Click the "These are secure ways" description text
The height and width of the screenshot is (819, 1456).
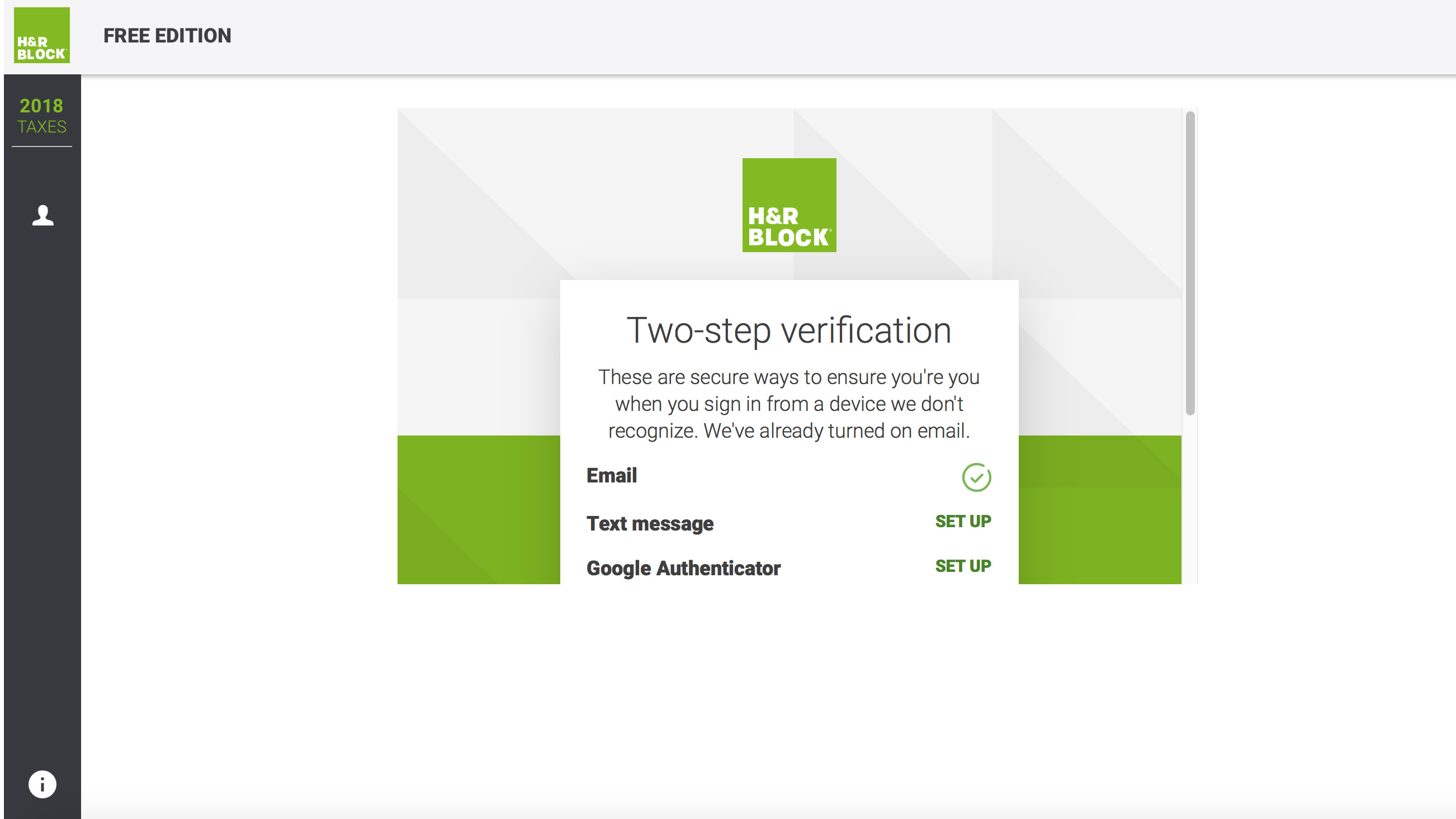789,404
